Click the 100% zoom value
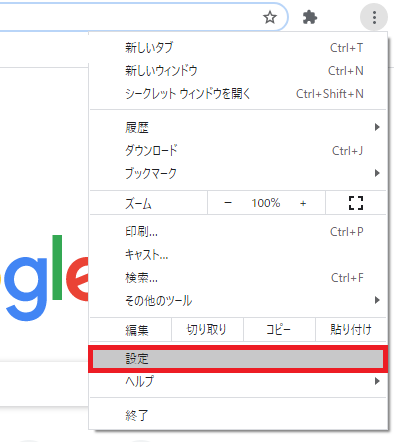Image resolution: width=394 pixels, height=442 pixels. coord(266,203)
